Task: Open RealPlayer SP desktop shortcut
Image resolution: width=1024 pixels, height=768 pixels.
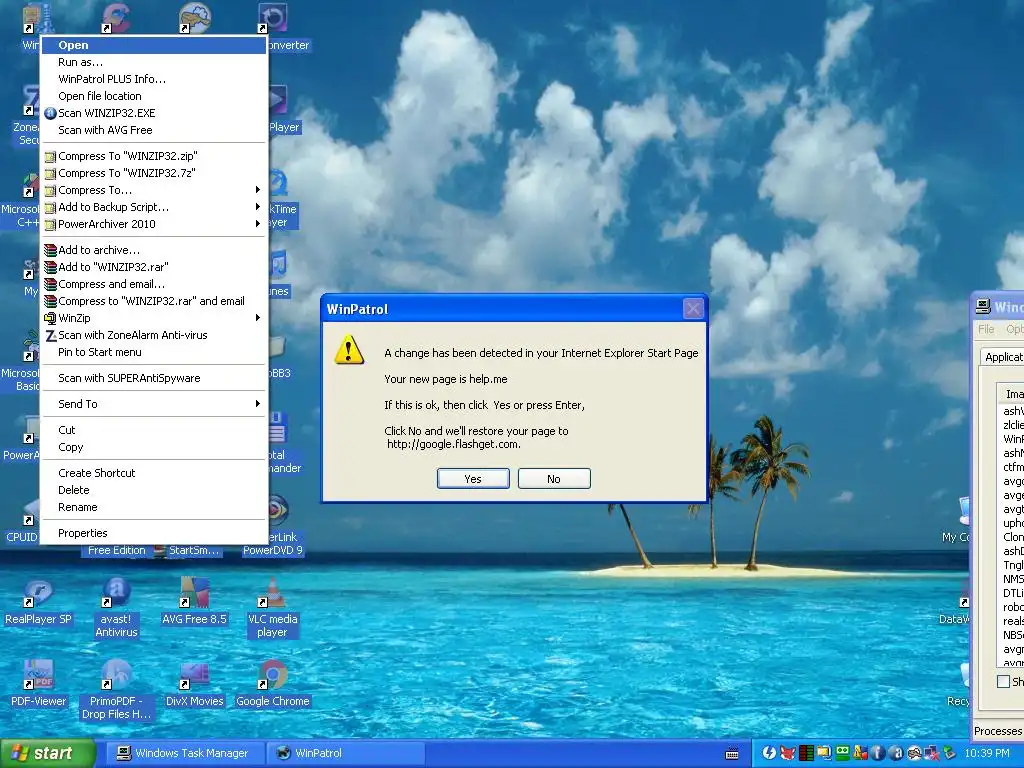Action: [x=38, y=601]
